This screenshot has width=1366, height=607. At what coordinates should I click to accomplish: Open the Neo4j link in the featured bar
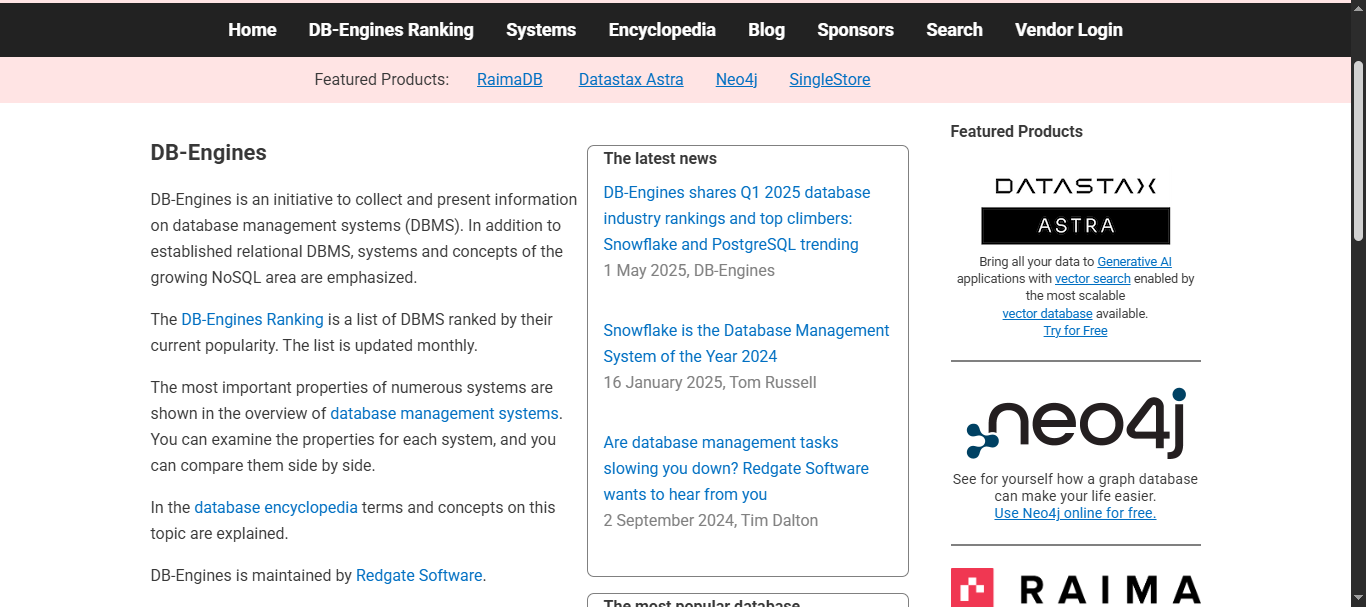click(736, 79)
